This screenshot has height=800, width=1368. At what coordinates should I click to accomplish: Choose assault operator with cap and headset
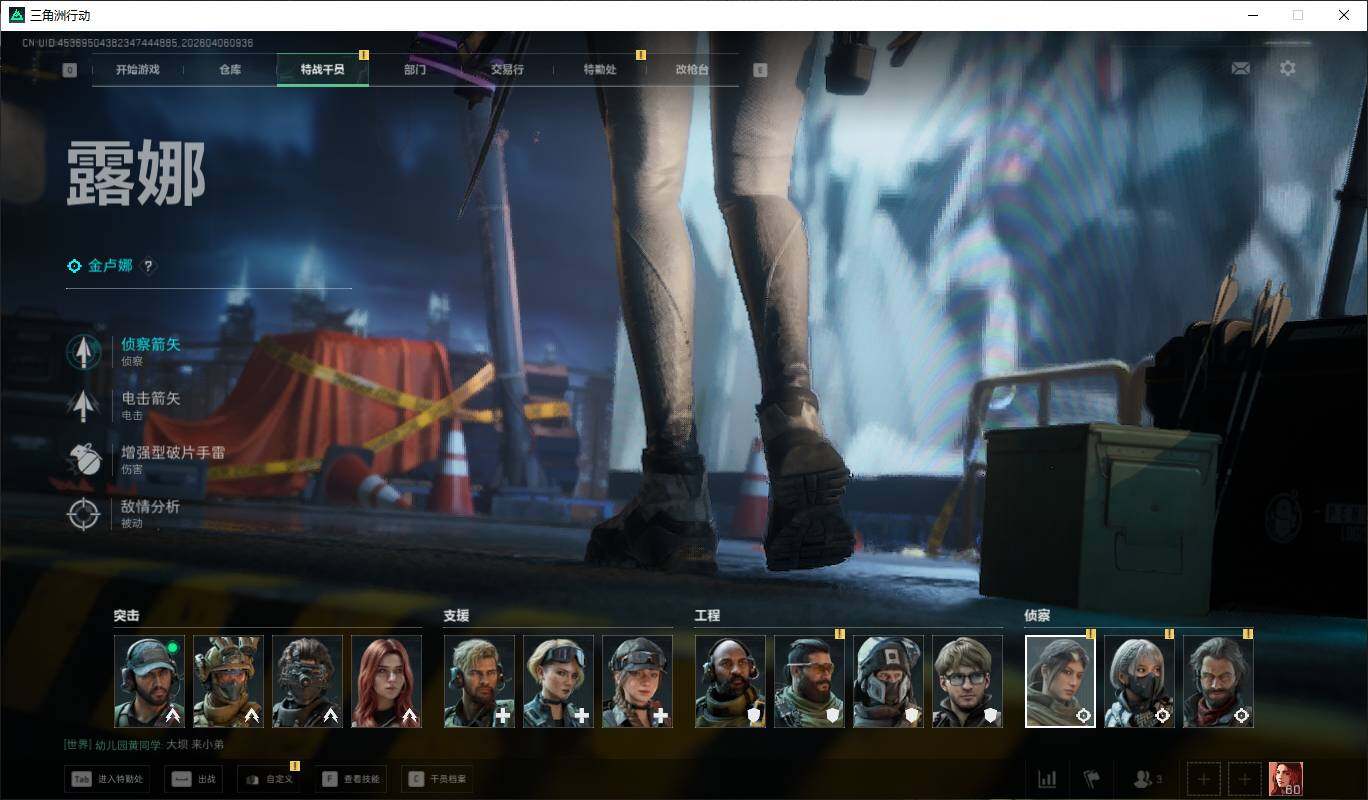pyautogui.click(x=149, y=681)
